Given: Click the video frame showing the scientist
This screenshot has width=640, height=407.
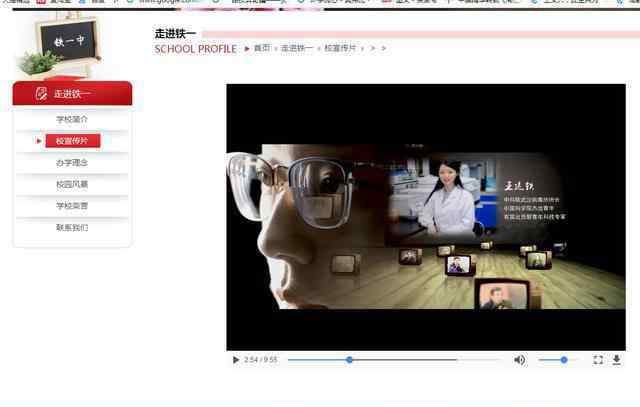Looking at the screenshot, I should tap(426, 217).
